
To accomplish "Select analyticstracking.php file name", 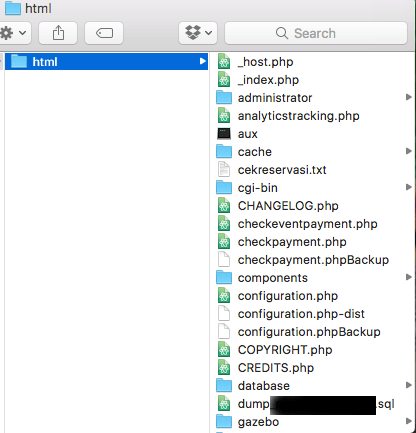I will [299, 116].
